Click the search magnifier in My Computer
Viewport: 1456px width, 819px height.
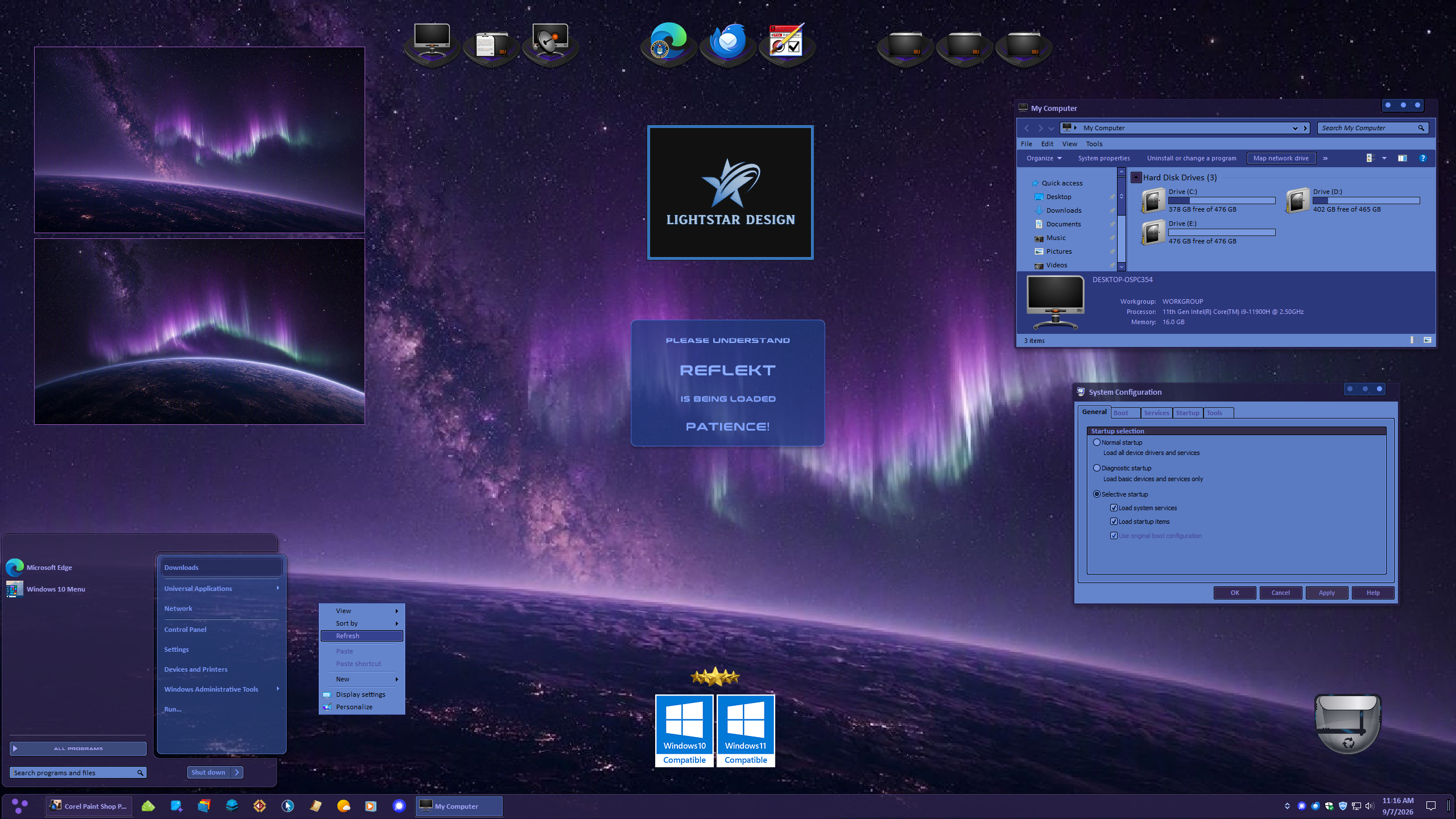click(1421, 128)
